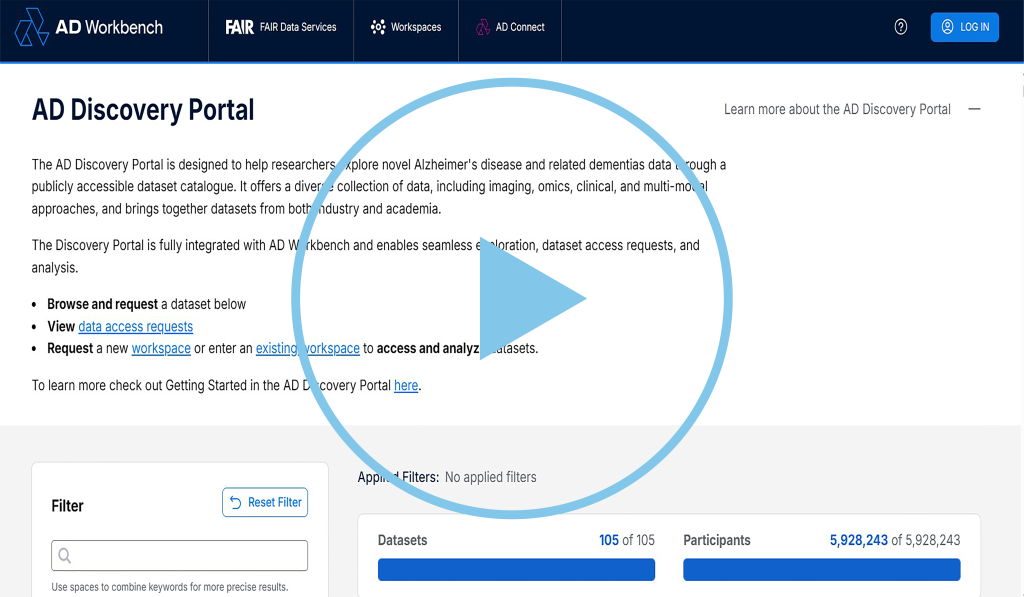The image size is (1024, 597).
Task: Click the Datasets count '105 of 105'
Action: [x=627, y=540]
